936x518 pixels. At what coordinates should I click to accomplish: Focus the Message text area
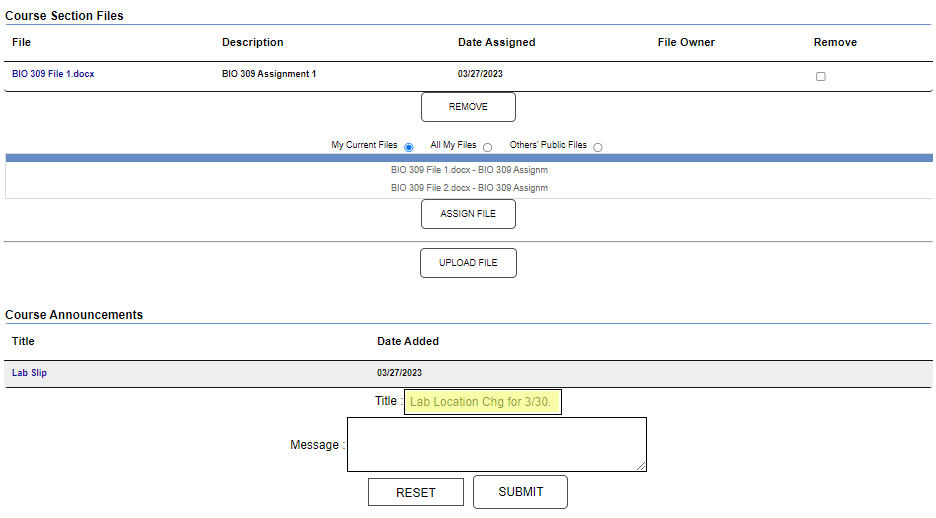tap(496, 444)
